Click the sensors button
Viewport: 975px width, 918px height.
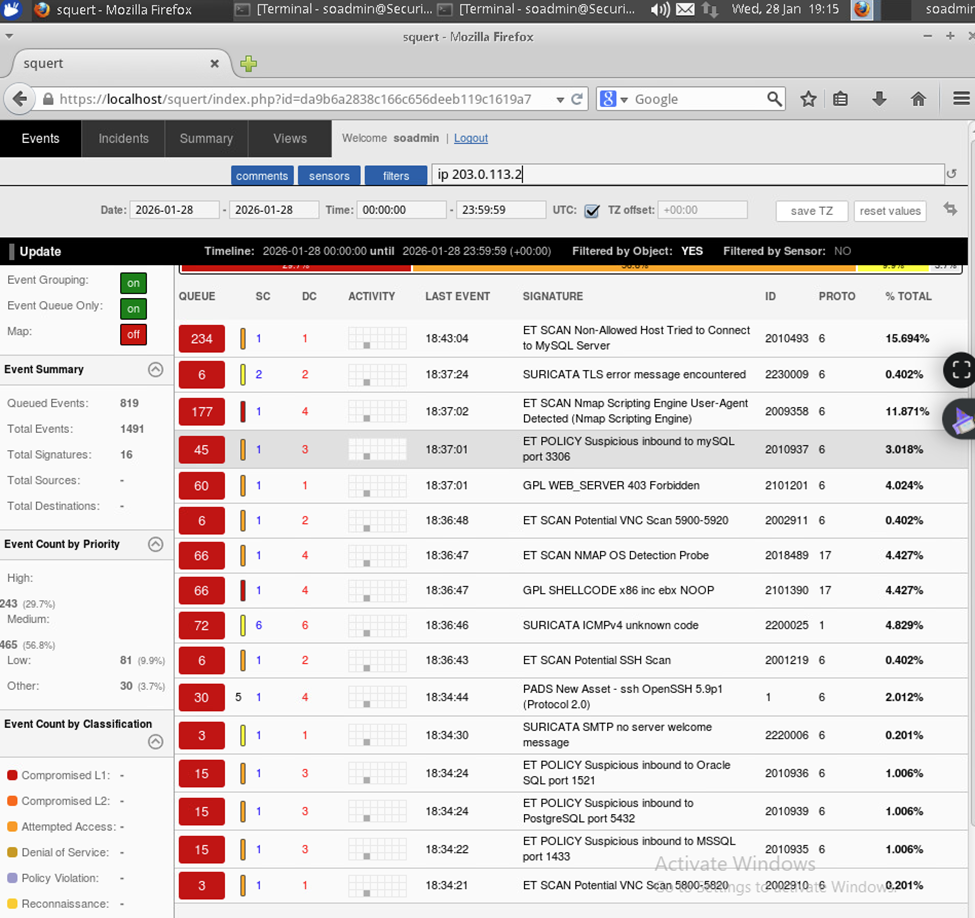pos(329,176)
